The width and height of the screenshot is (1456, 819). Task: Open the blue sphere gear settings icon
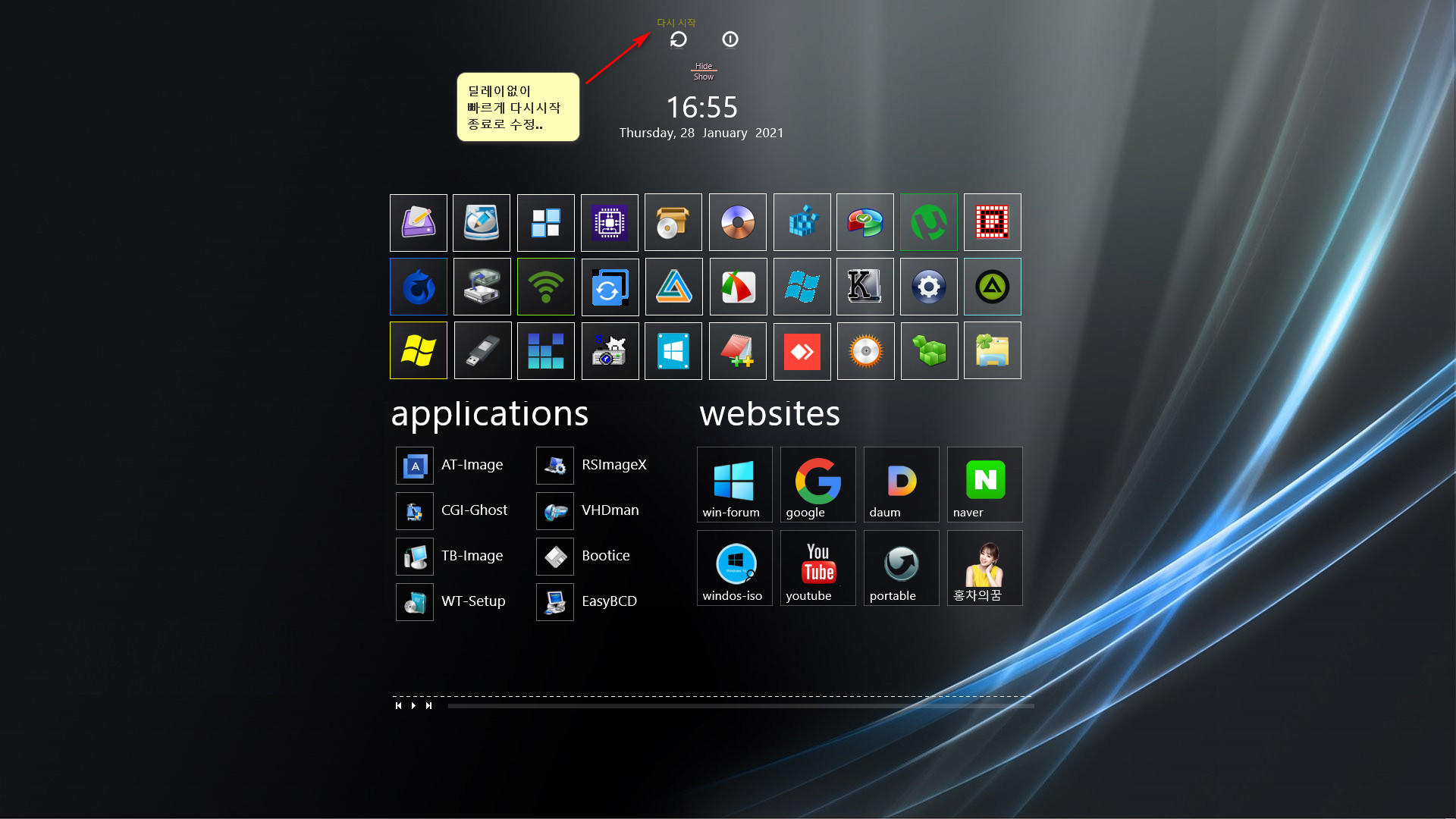929,287
